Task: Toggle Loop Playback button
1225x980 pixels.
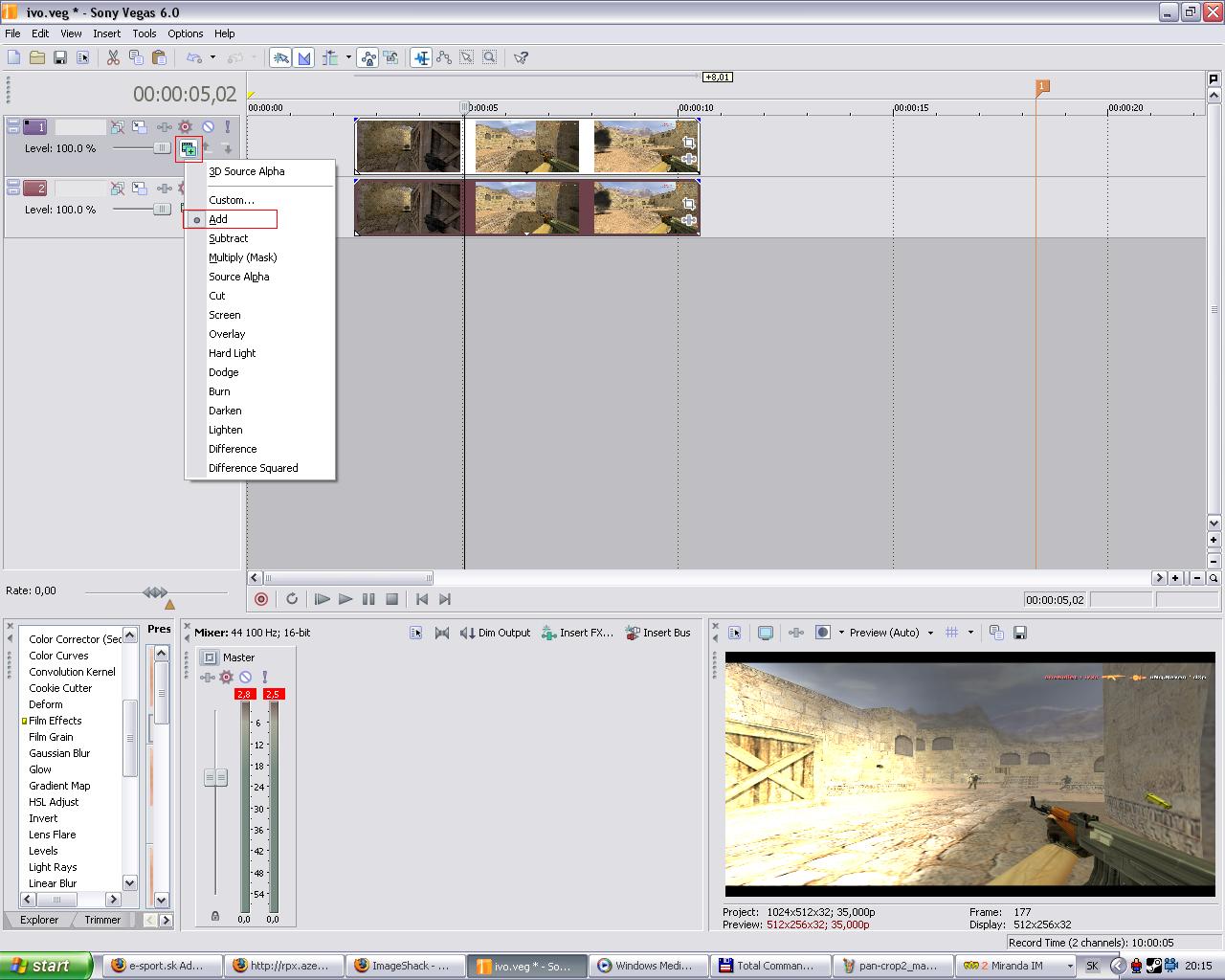Action: coord(292,599)
